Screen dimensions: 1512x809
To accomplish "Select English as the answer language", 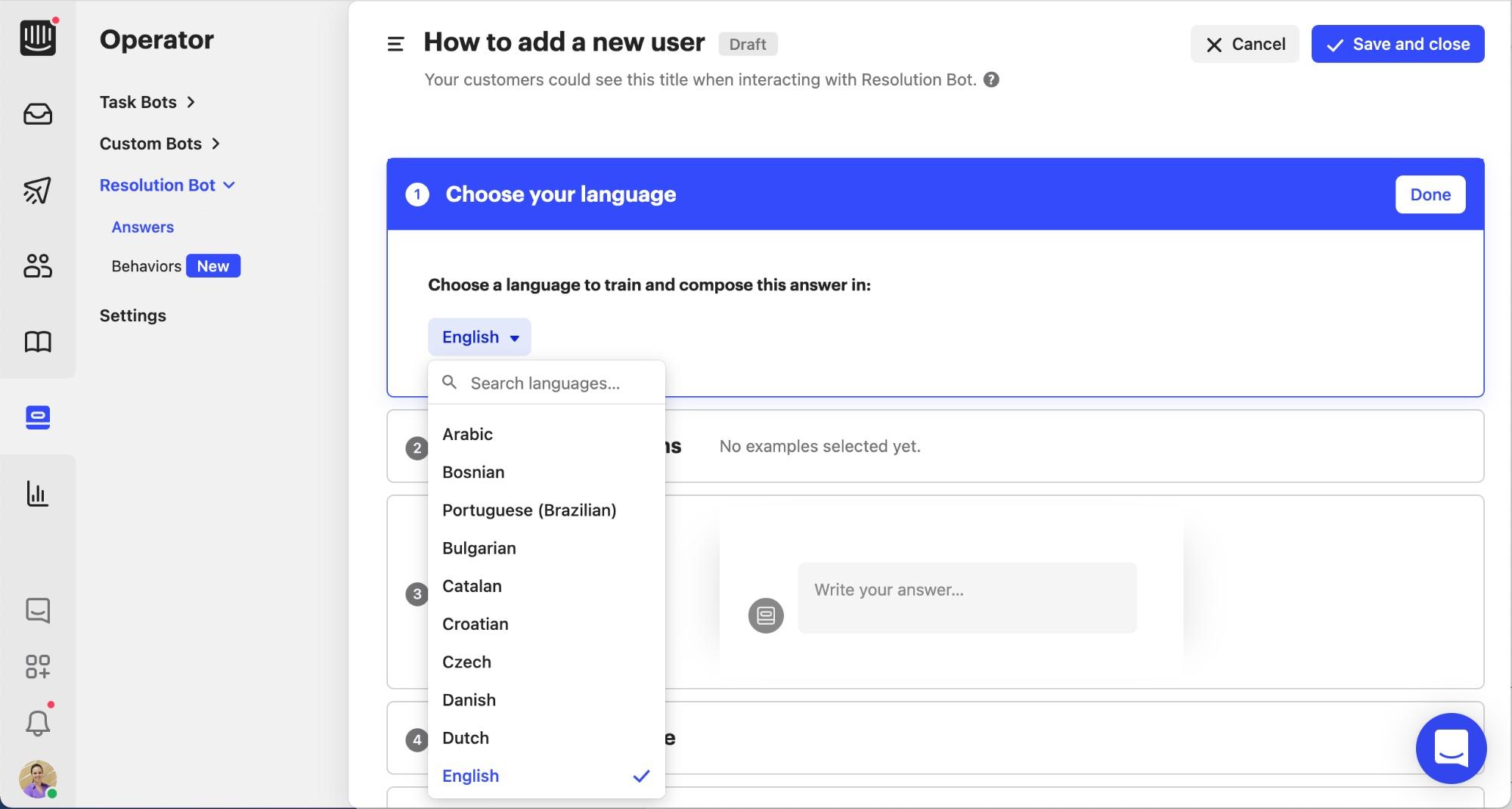I will point(470,776).
